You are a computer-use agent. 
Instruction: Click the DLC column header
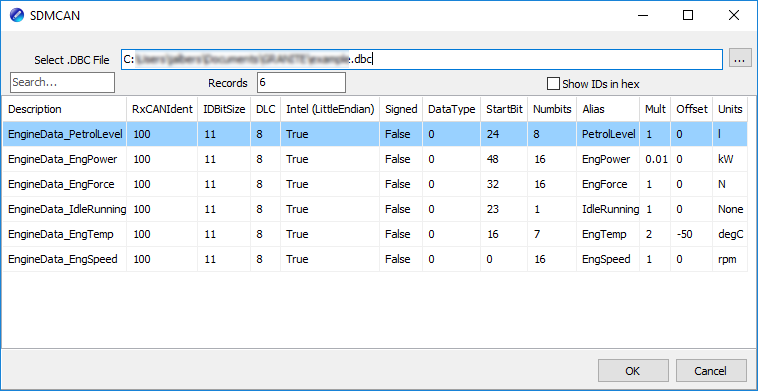[265, 109]
